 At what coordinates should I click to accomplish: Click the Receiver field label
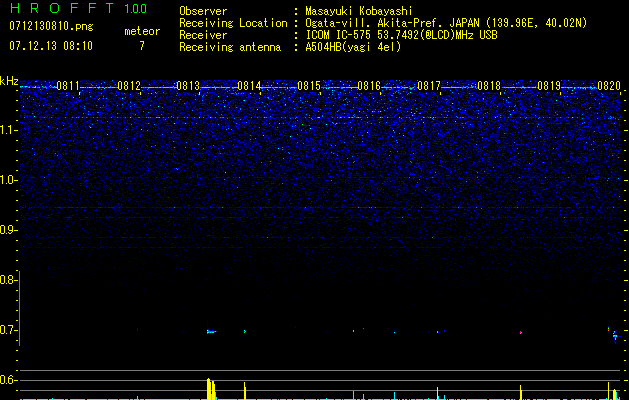point(203,35)
